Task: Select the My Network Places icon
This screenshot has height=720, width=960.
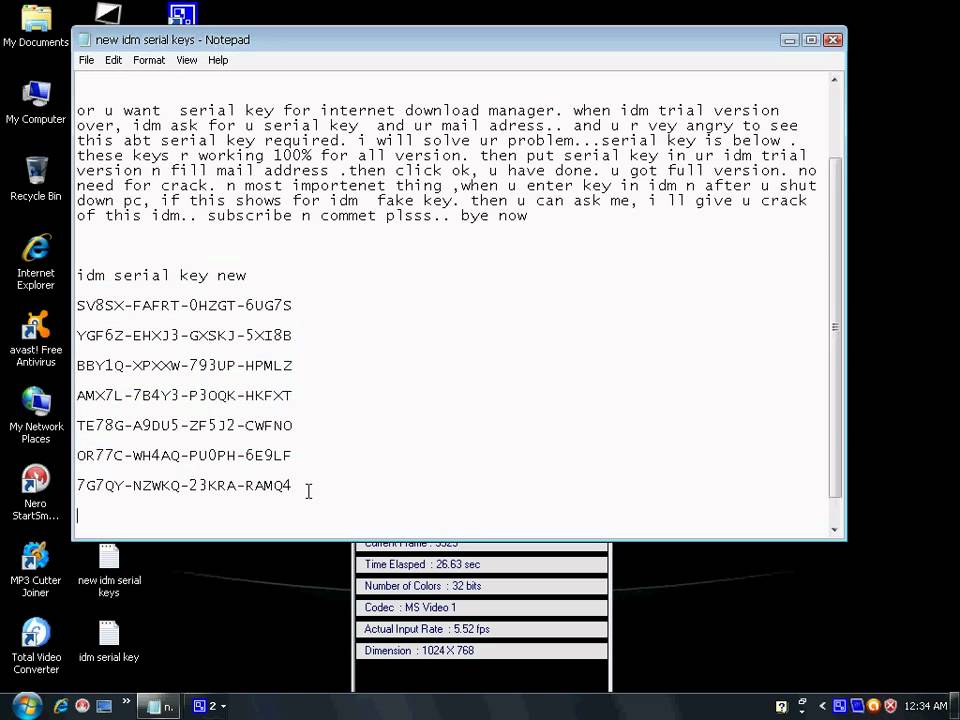Action: pyautogui.click(x=36, y=415)
